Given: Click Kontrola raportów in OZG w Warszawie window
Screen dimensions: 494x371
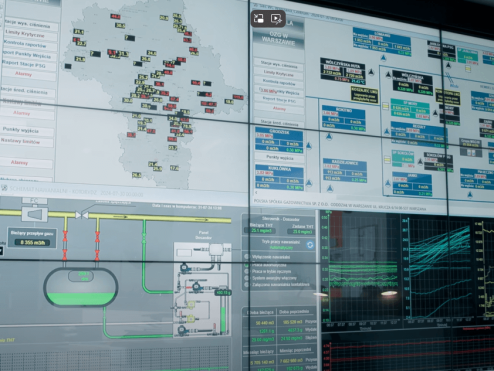Looking at the screenshot, I should (279, 82).
